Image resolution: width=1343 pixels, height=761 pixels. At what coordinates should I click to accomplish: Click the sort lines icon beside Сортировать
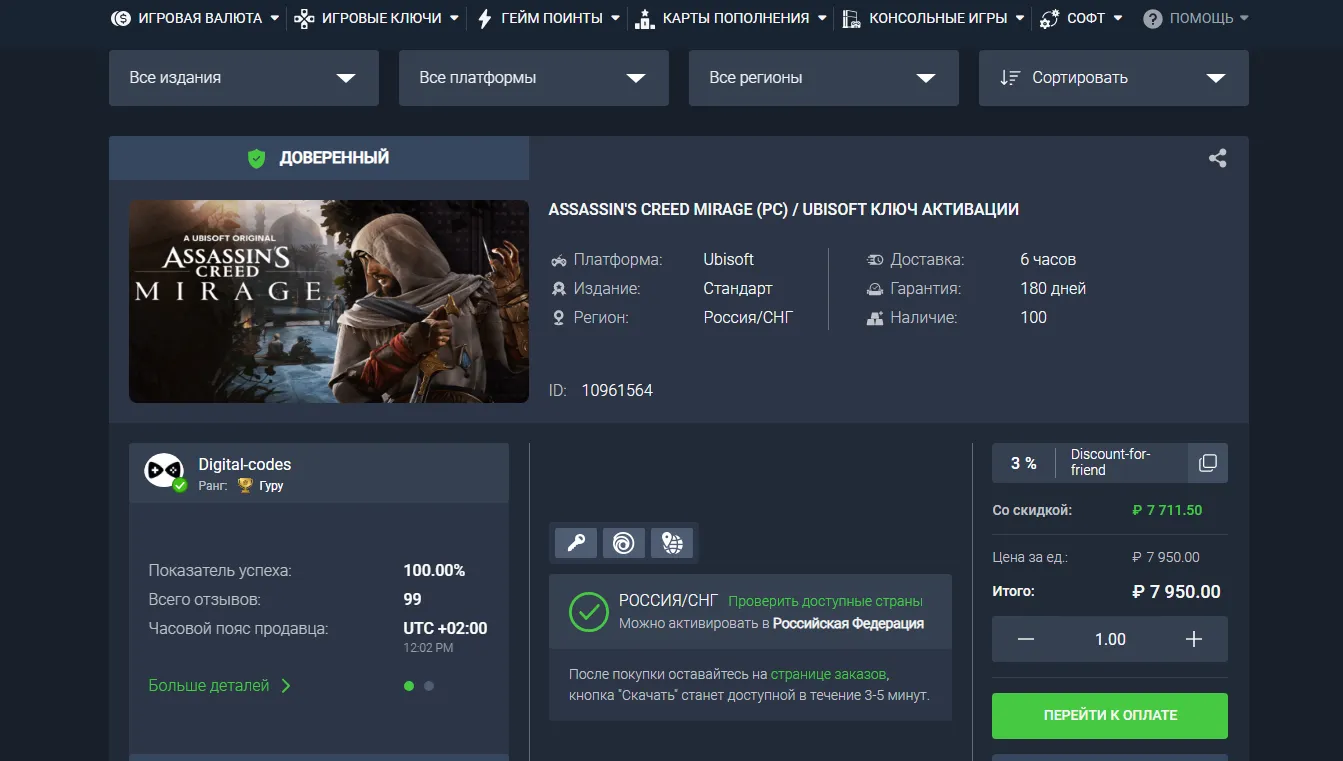click(1010, 78)
